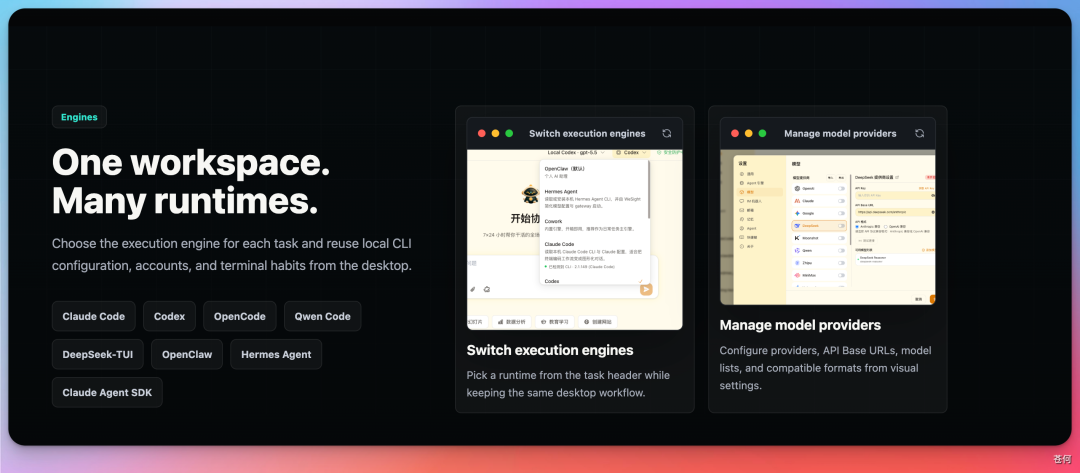Toggle the Qwen provider switch
The image size is (1080, 473).
point(841,251)
